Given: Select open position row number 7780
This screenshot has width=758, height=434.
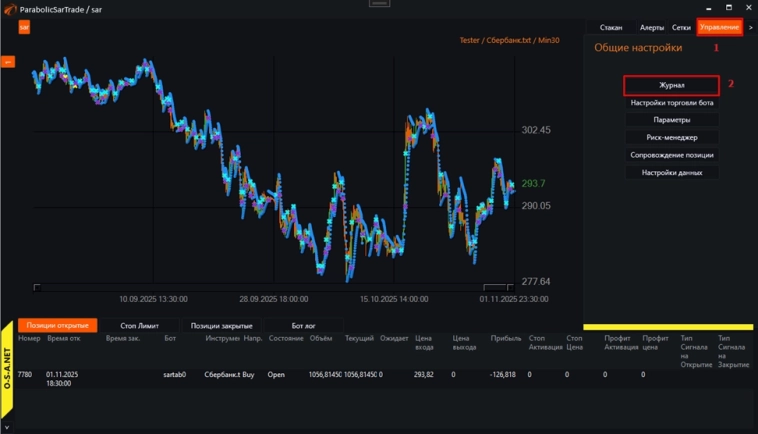Looking at the screenshot, I should (25, 374).
